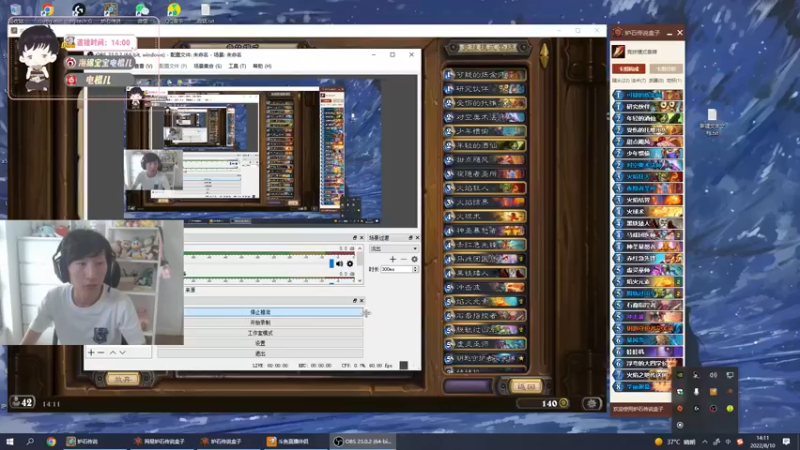
Task: Close the OBS controls dock panel
Action: click(362, 301)
